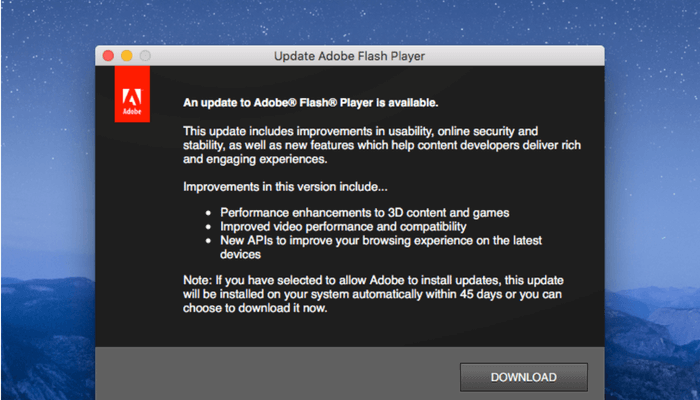Screen dimensions: 700x400
Task: Click the greyed-out zoom window button
Action: 145,56
